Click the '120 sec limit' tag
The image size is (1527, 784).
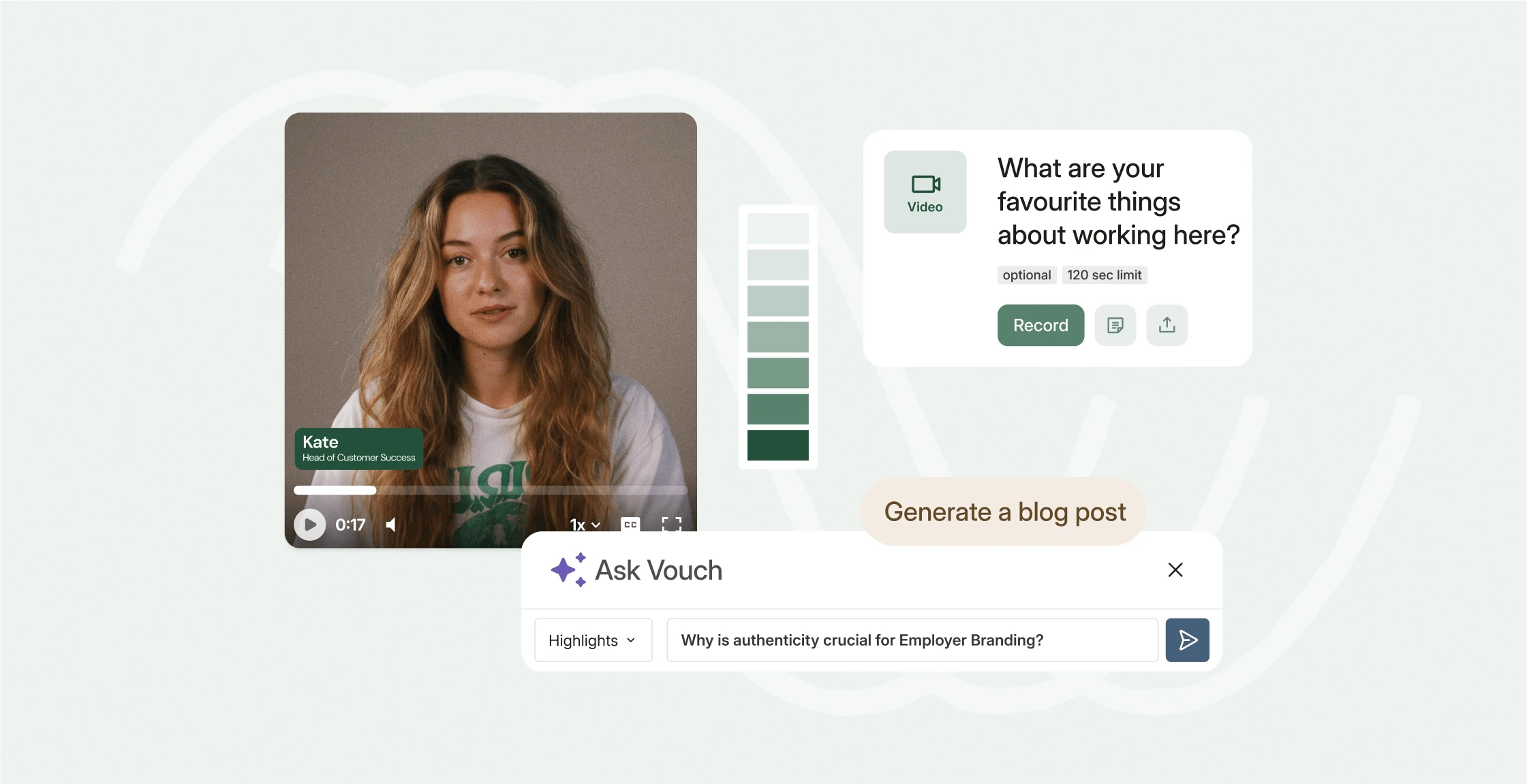1104,275
